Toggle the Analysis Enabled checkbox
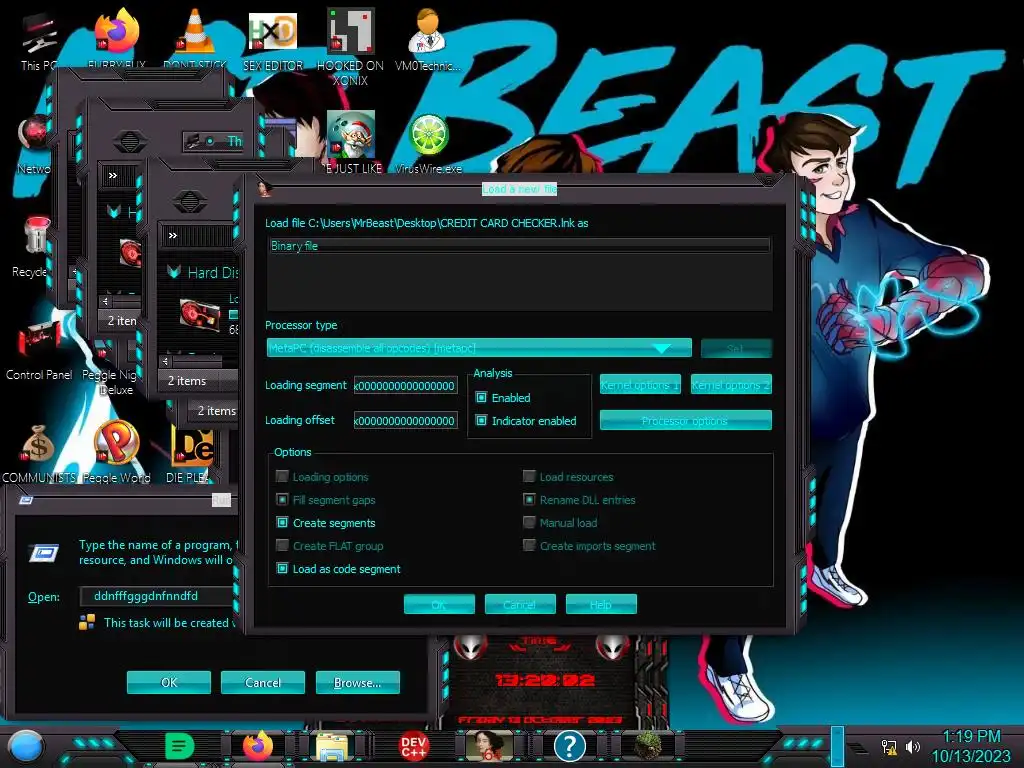Image resolution: width=1024 pixels, height=768 pixels. tap(481, 397)
